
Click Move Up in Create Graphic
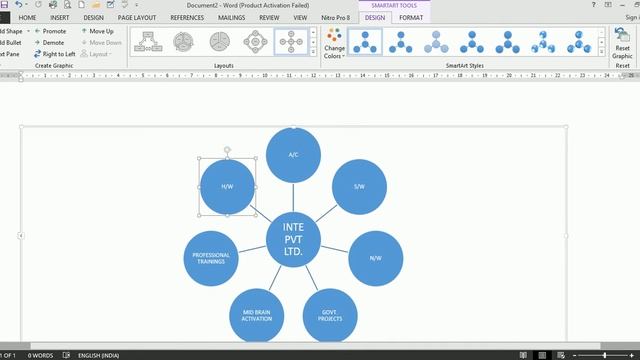pyautogui.click(x=97, y=31)
